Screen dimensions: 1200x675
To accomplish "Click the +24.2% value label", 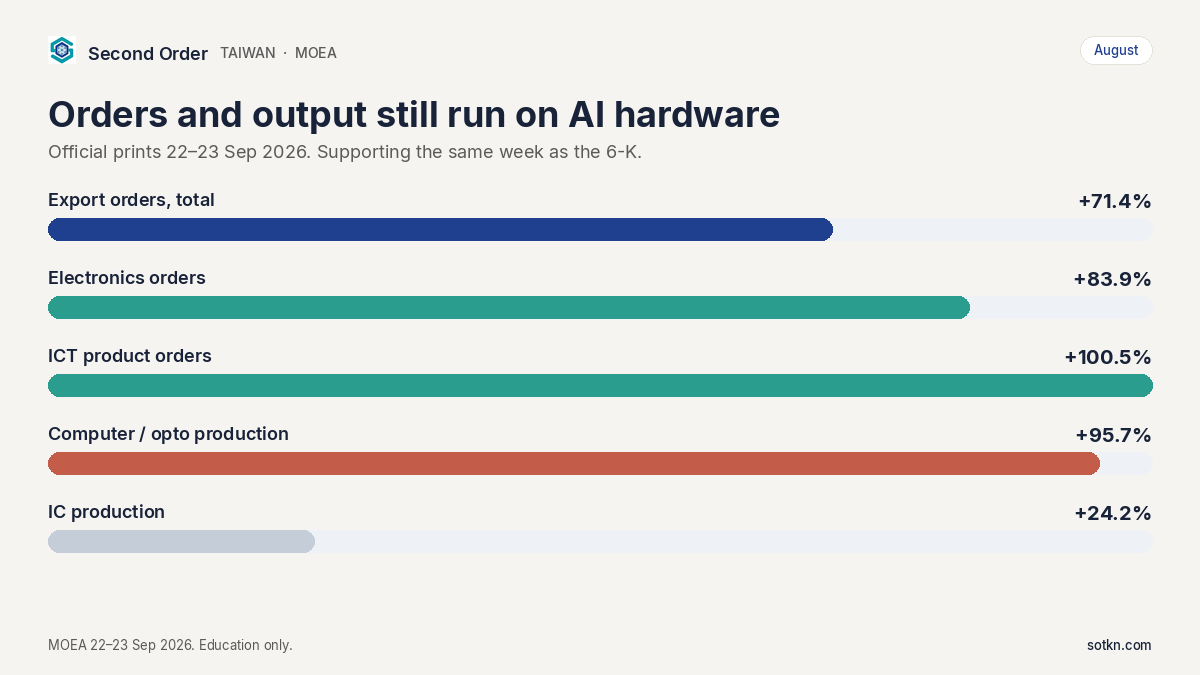I will [x=1113, y=513].
